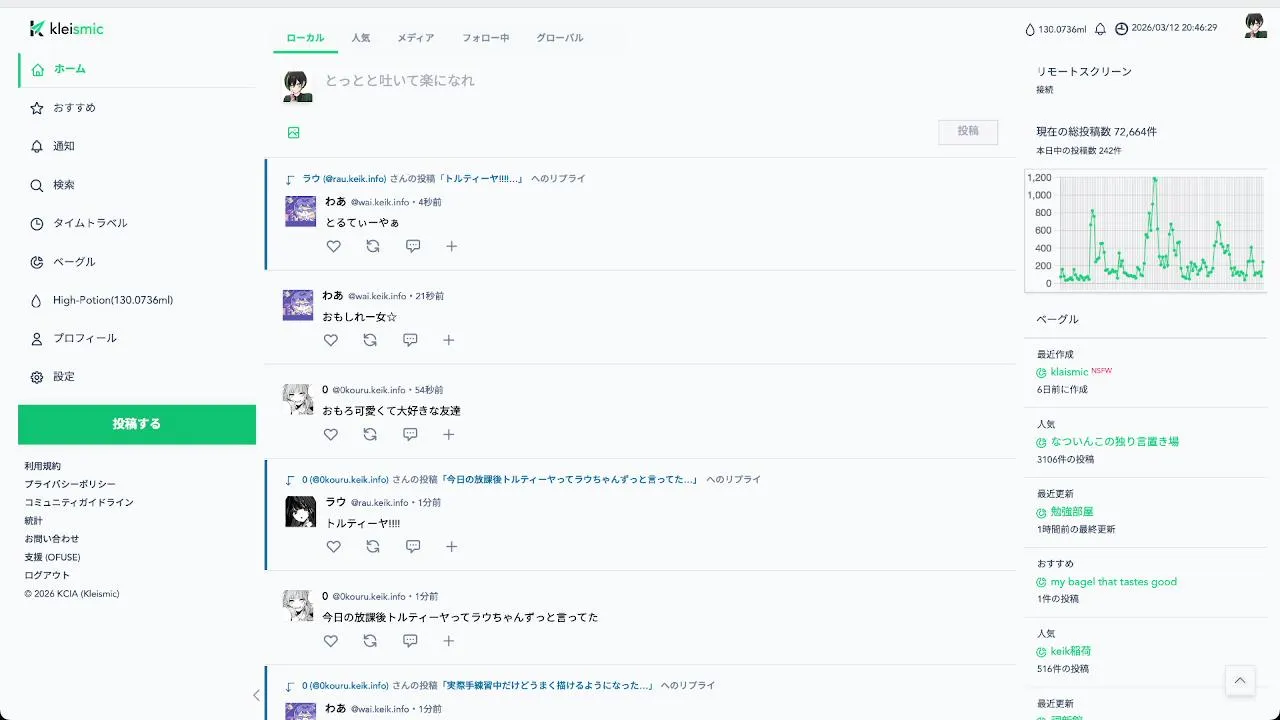Reply to post おもろ可愛くて大好きな友達
1280x720 pixels.
(x=410, y=434)
